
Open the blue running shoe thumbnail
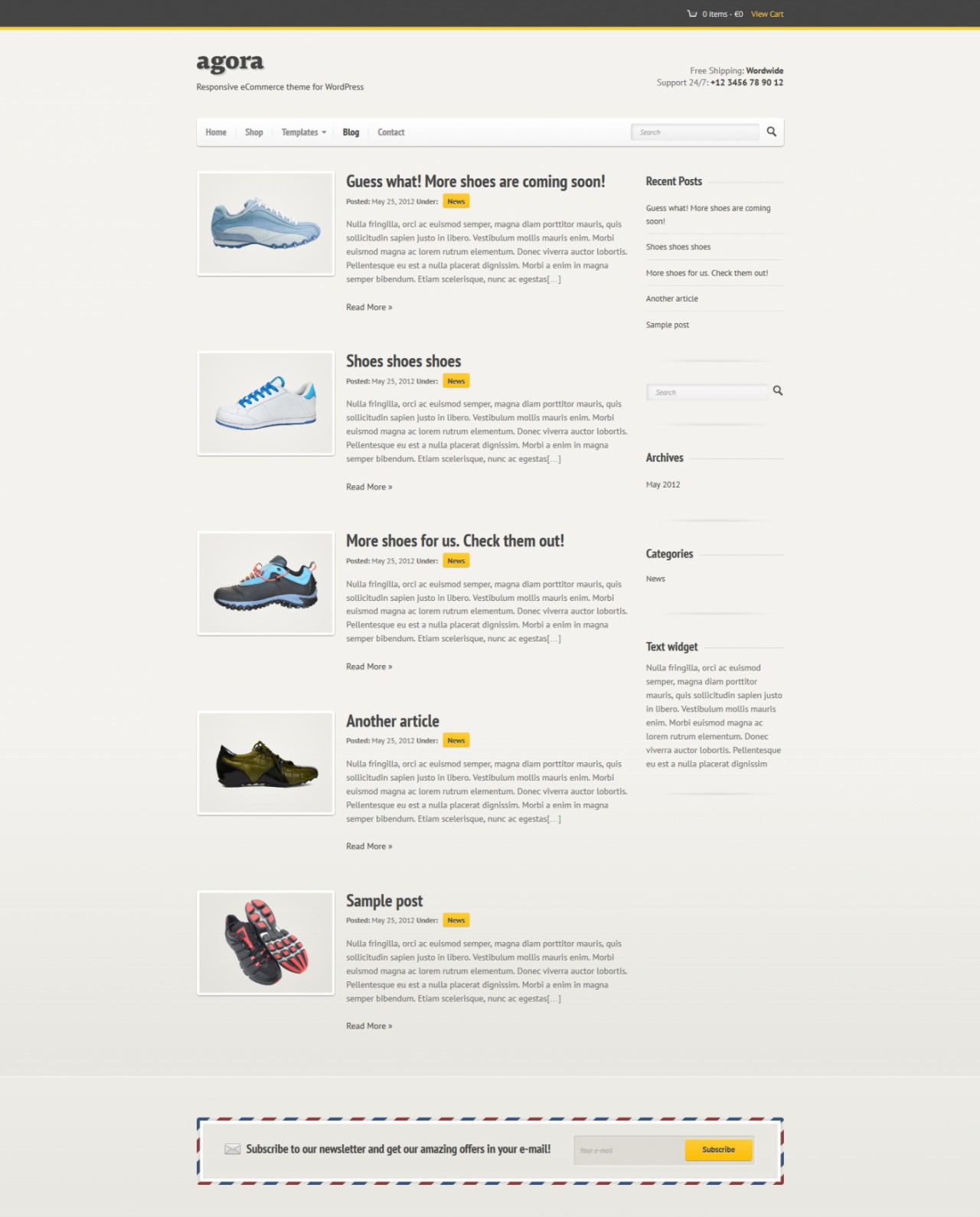(266, 223)
